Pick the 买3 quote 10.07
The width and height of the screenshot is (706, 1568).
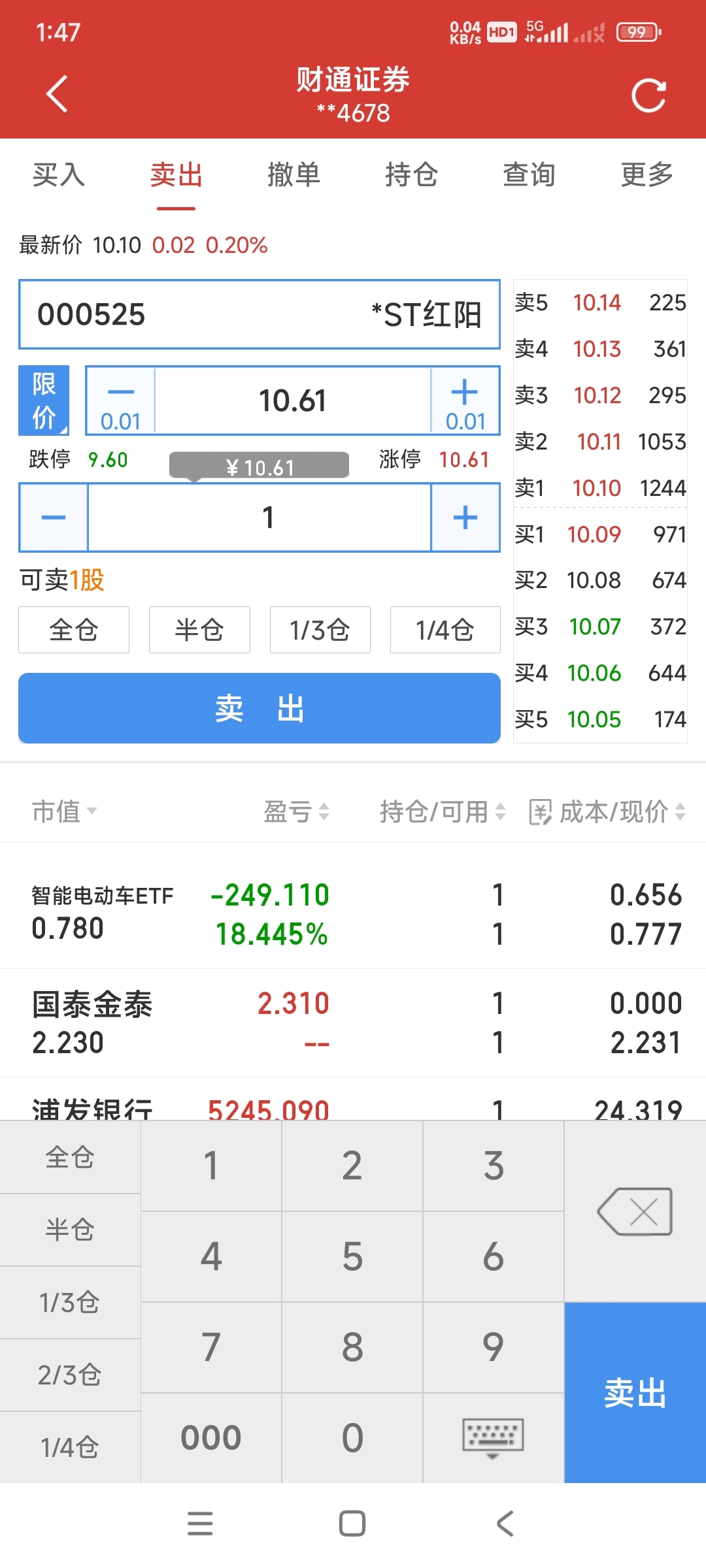[600, 627]
